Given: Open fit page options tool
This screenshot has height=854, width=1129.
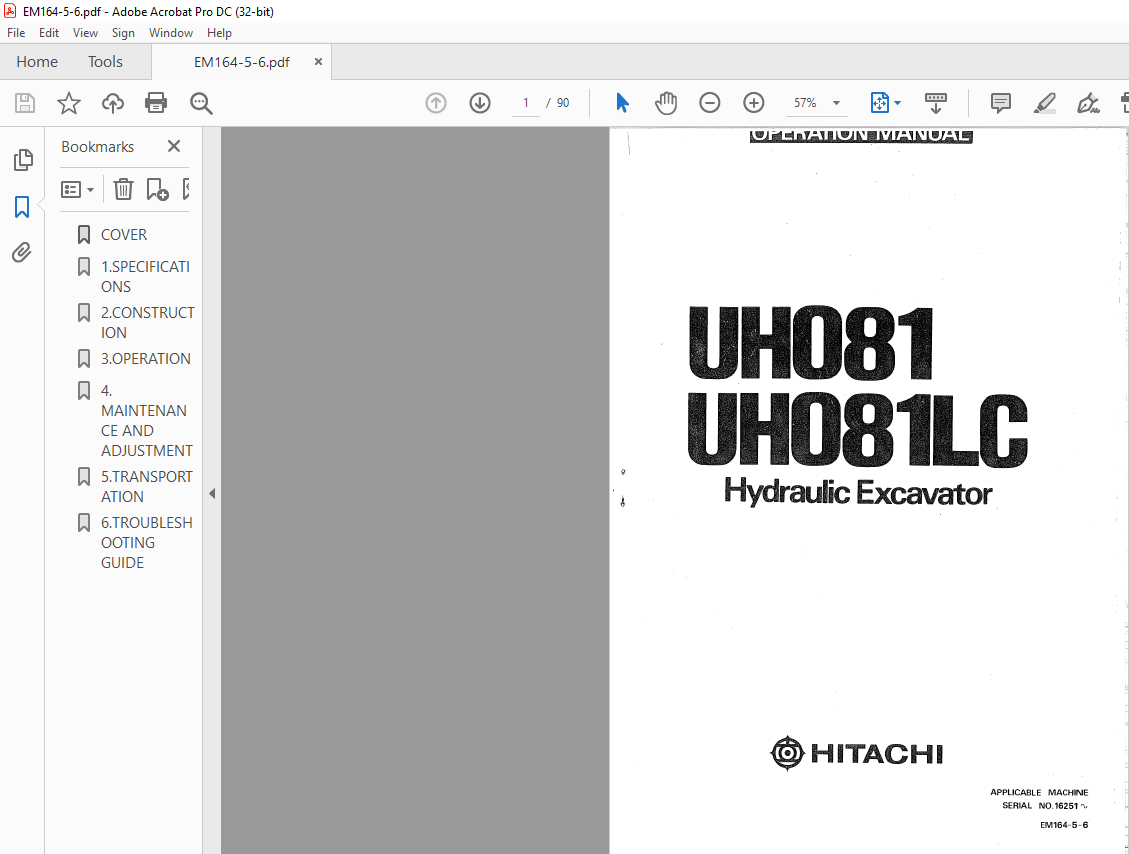Looking at the screenshot, I should coord(879,103).
